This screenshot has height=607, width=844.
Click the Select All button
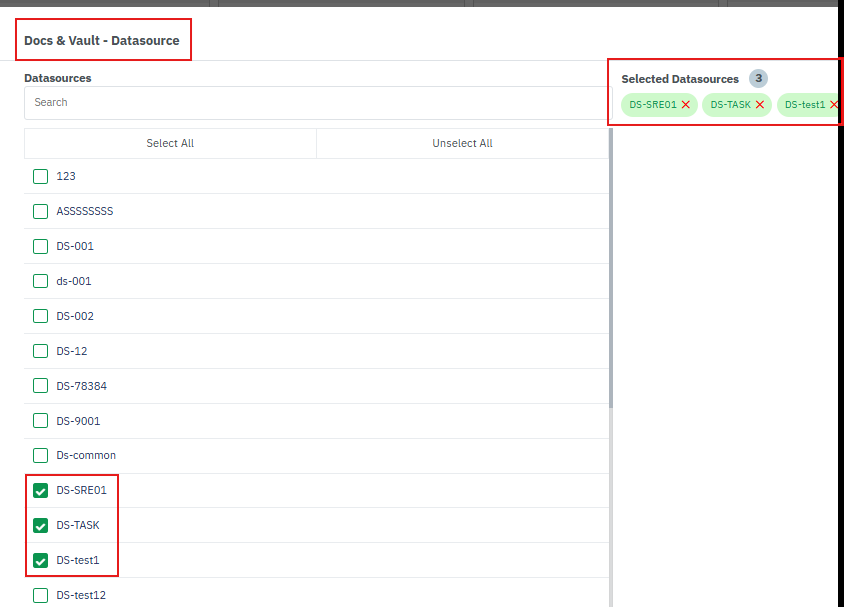coord(170,143)
